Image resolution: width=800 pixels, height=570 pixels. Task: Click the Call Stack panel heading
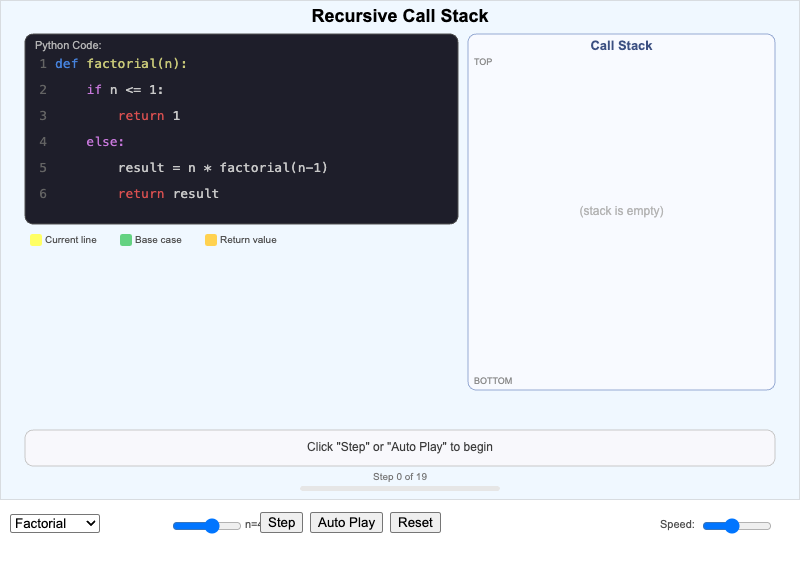(621, 46)
